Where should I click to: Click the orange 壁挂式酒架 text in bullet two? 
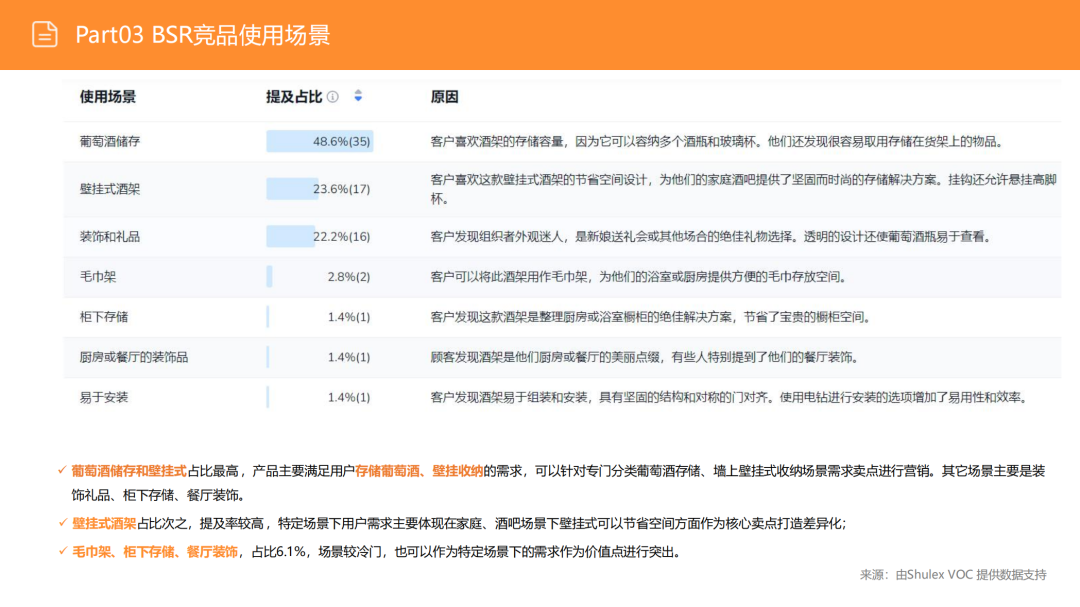[104, 524]
